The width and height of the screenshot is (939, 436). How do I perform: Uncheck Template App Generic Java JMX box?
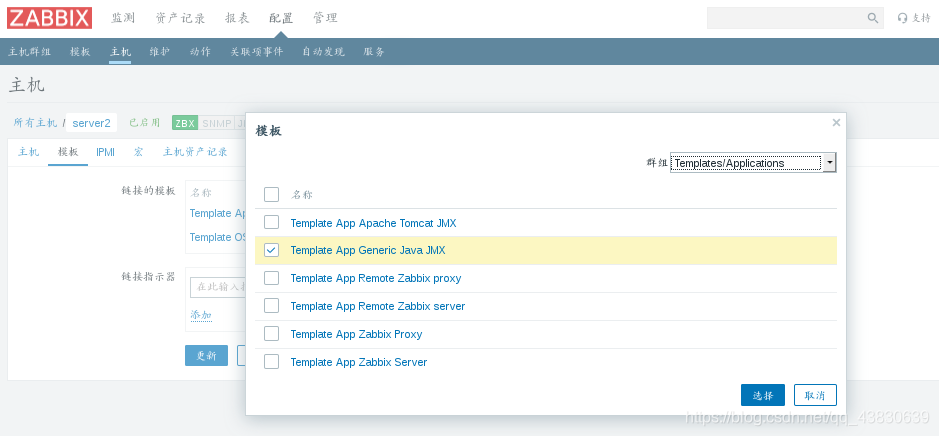click(271, 250)
